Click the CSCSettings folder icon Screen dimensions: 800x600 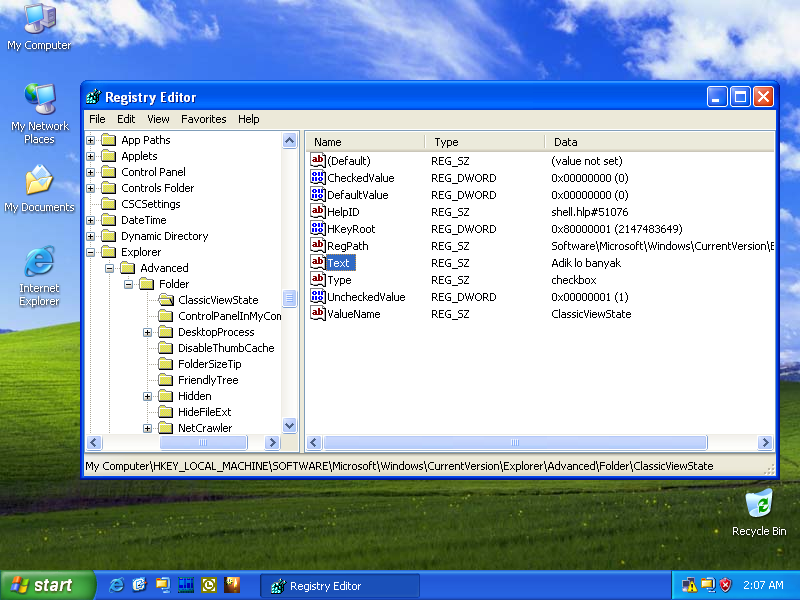[x=108, y=204]
